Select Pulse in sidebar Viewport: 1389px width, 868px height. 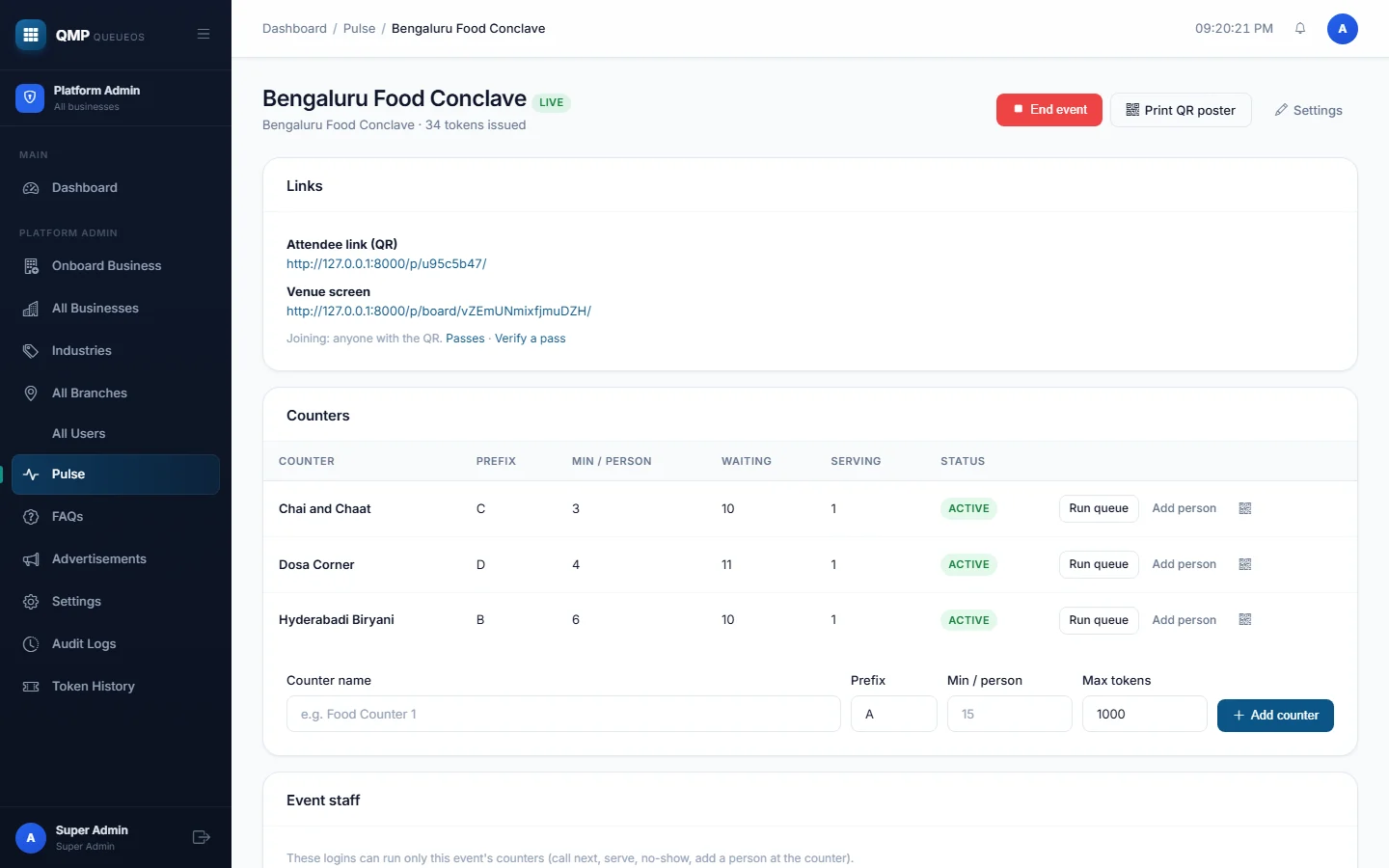116,475
